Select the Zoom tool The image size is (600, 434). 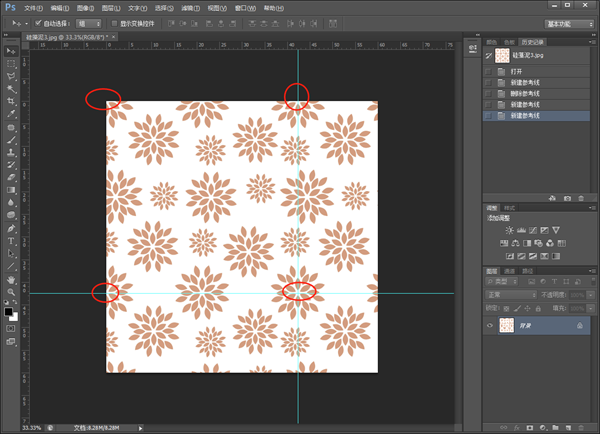(x=11, y=292)
